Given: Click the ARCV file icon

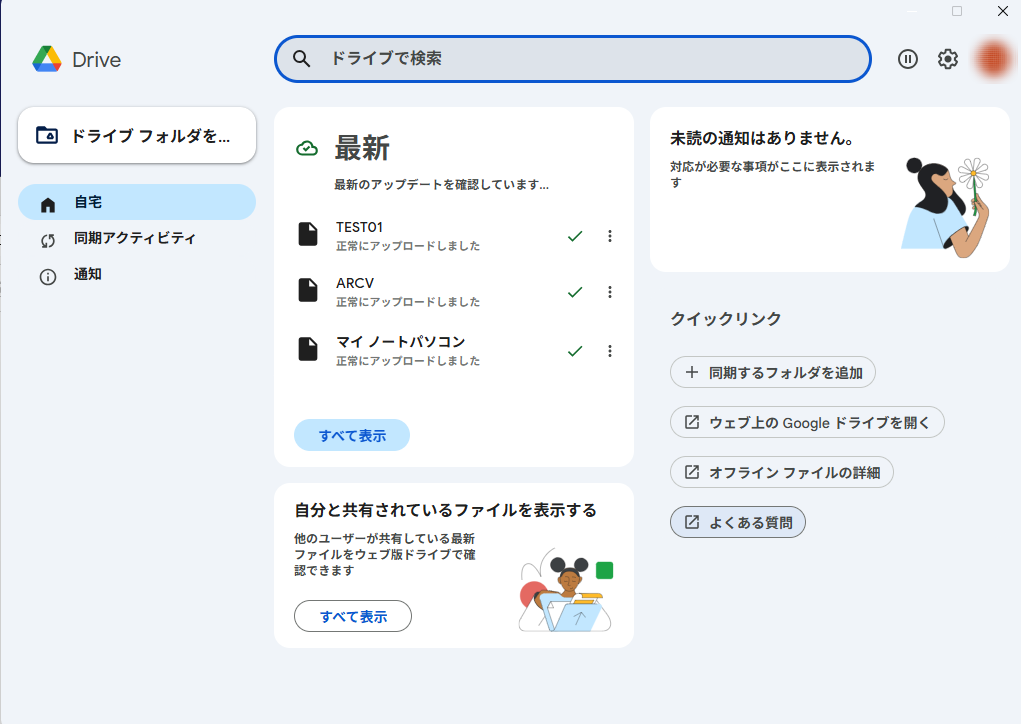Looking at the screenshot, I should 308,291.
